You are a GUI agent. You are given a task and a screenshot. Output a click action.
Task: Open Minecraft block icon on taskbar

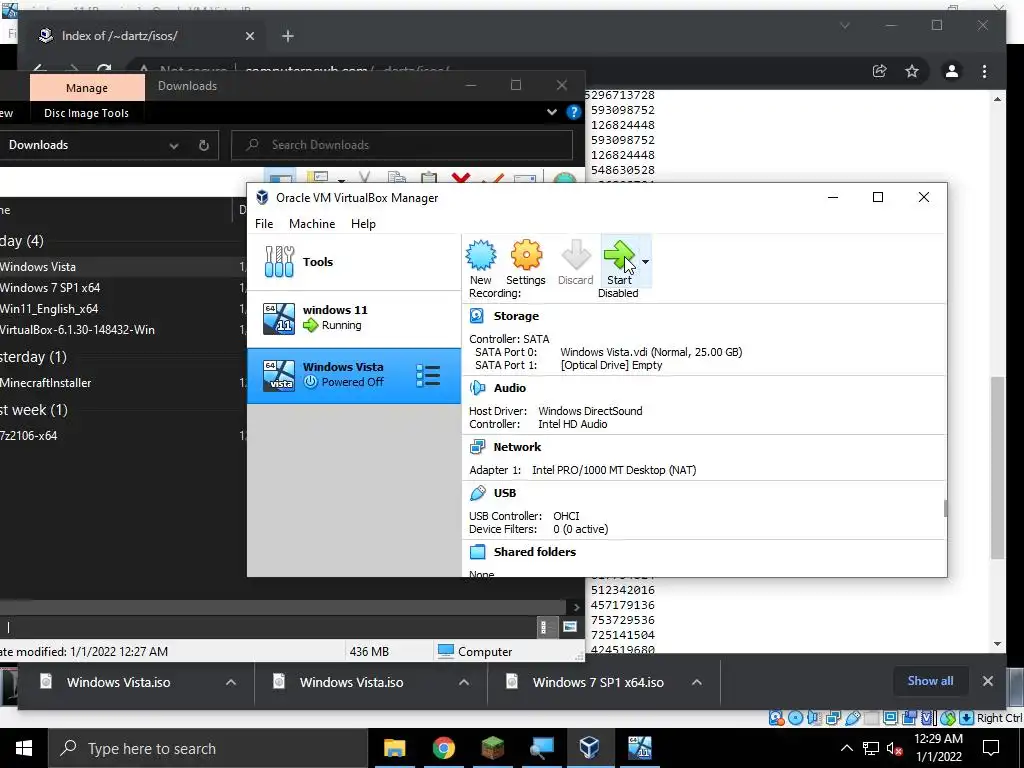coord(493,748)
